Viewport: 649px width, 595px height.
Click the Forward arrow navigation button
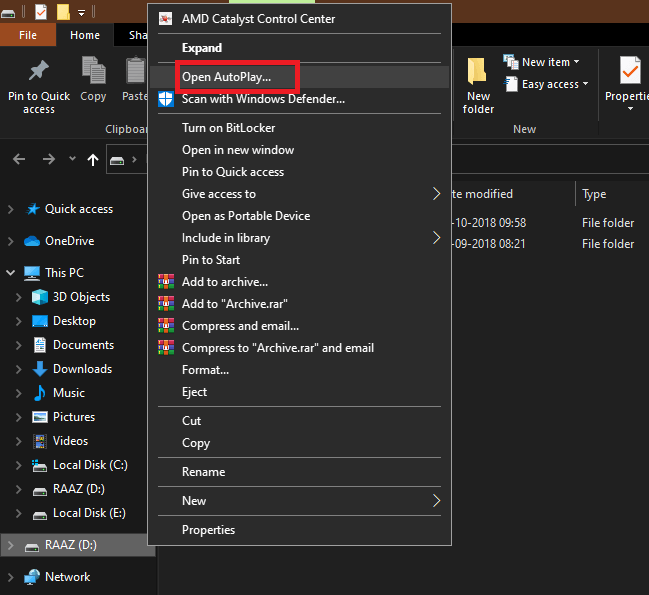[x=49, y=159]
